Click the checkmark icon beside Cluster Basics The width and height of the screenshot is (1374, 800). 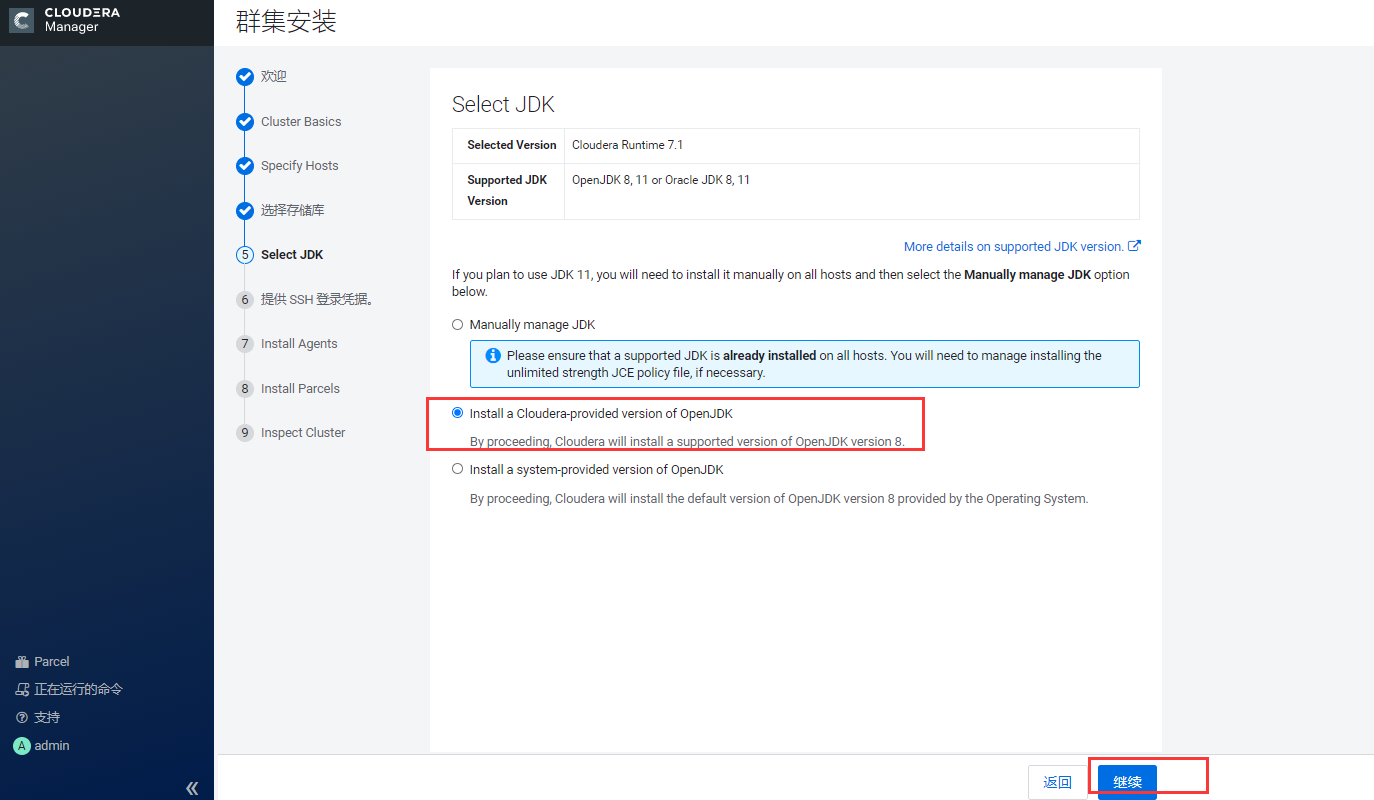click(245, 122)
